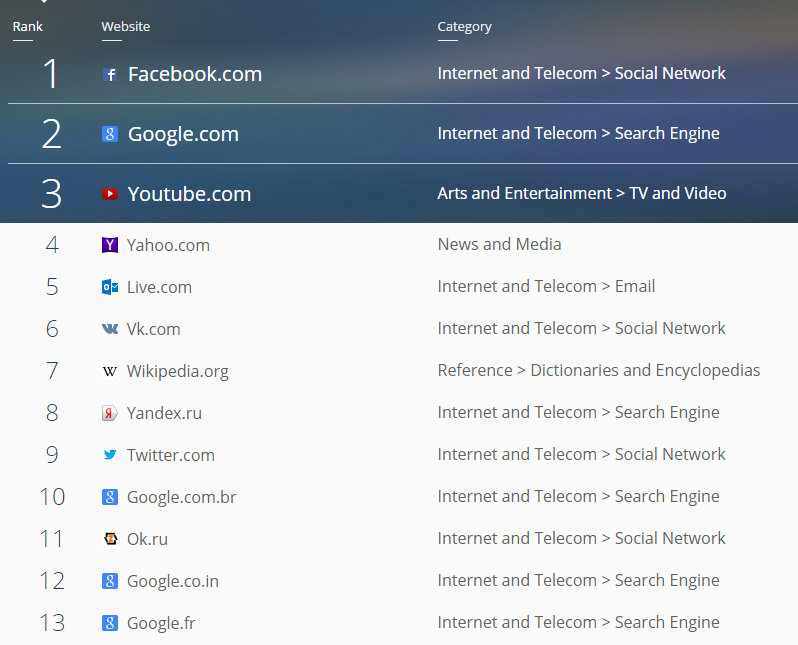Click Yandex.ru's Search Engine category
798x645 pixels.
579,412
